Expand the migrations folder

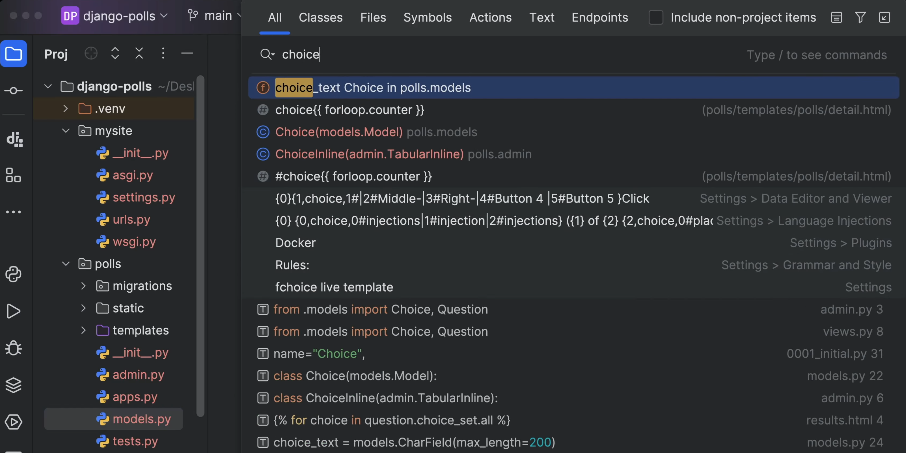point(83,286)
